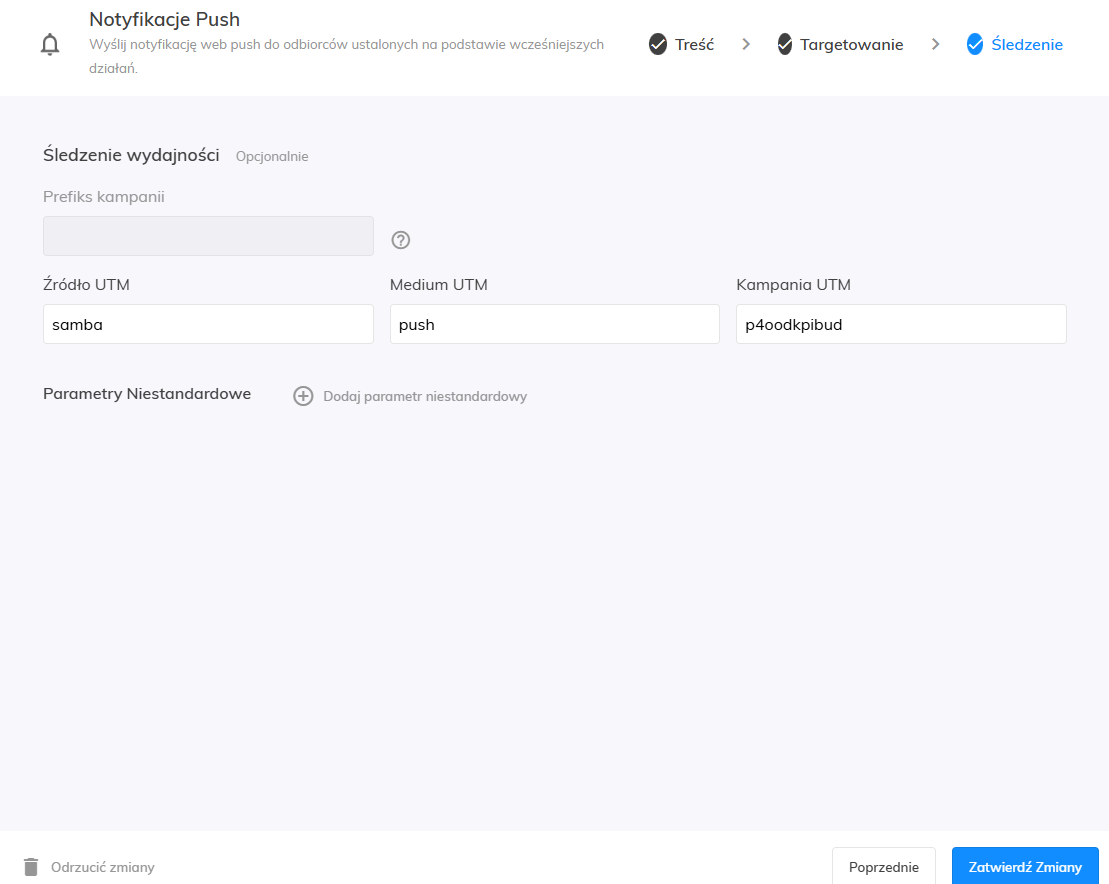Click the Dodaj parametr niestandardowy text
The height and width of the screenshot is (884, 1109).
425,397
